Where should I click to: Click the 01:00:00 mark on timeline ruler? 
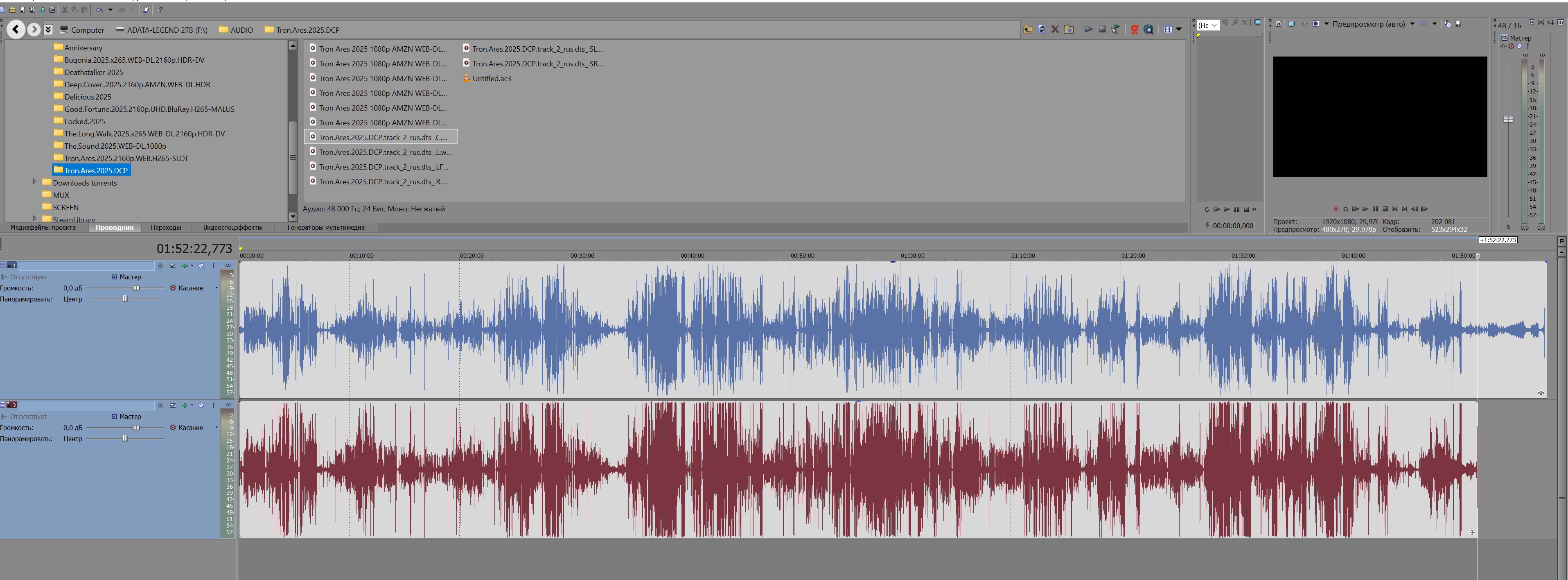(901, 256)
